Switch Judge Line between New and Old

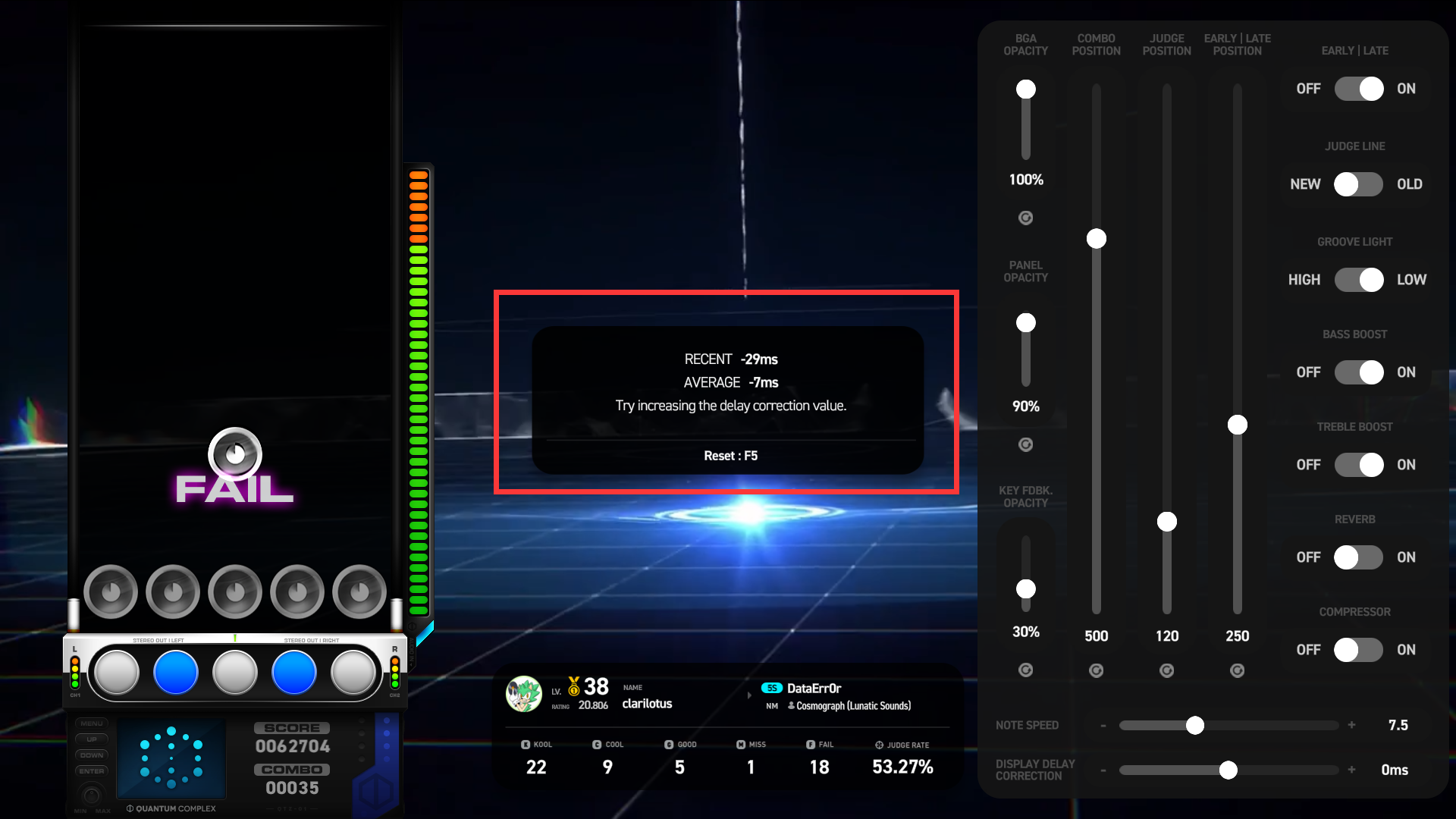coord(1358,184)
